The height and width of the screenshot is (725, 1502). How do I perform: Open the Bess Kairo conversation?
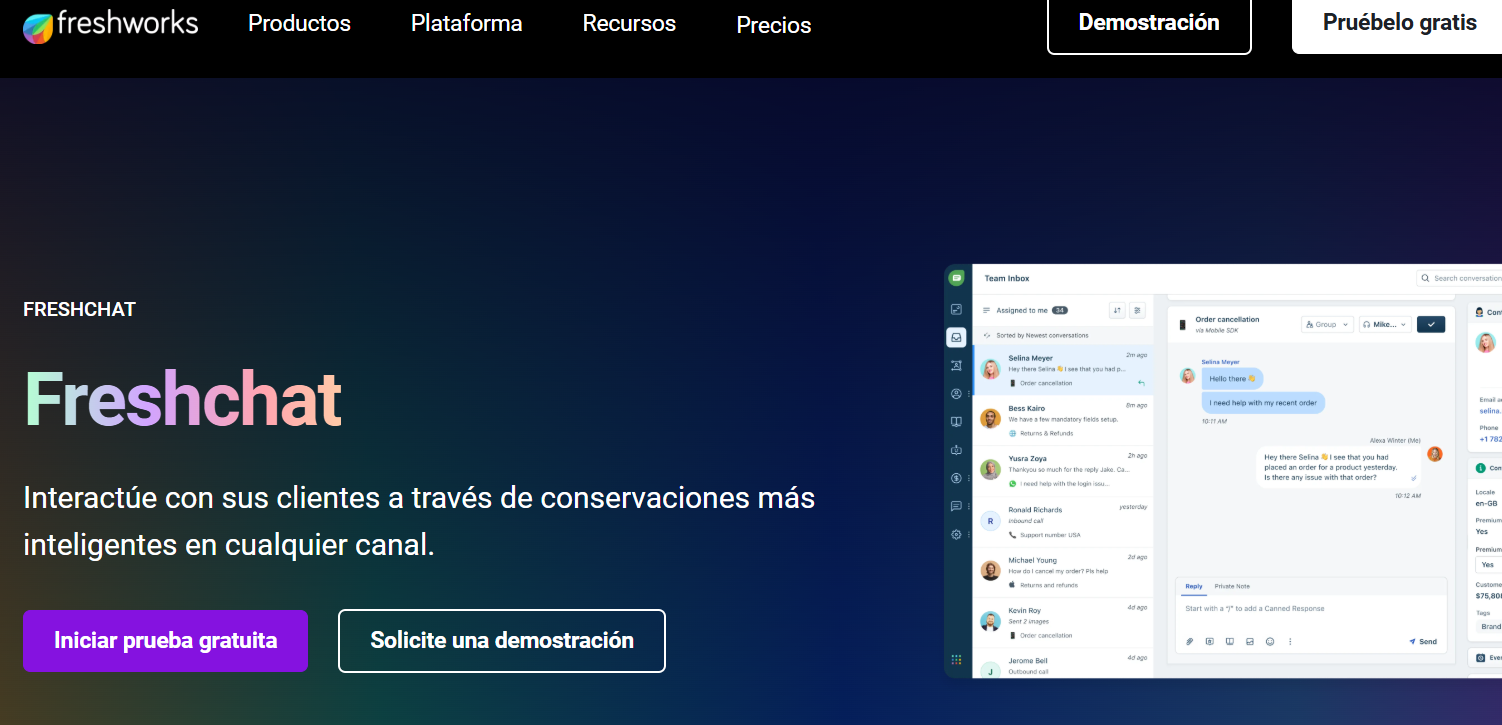(1063, 420)
